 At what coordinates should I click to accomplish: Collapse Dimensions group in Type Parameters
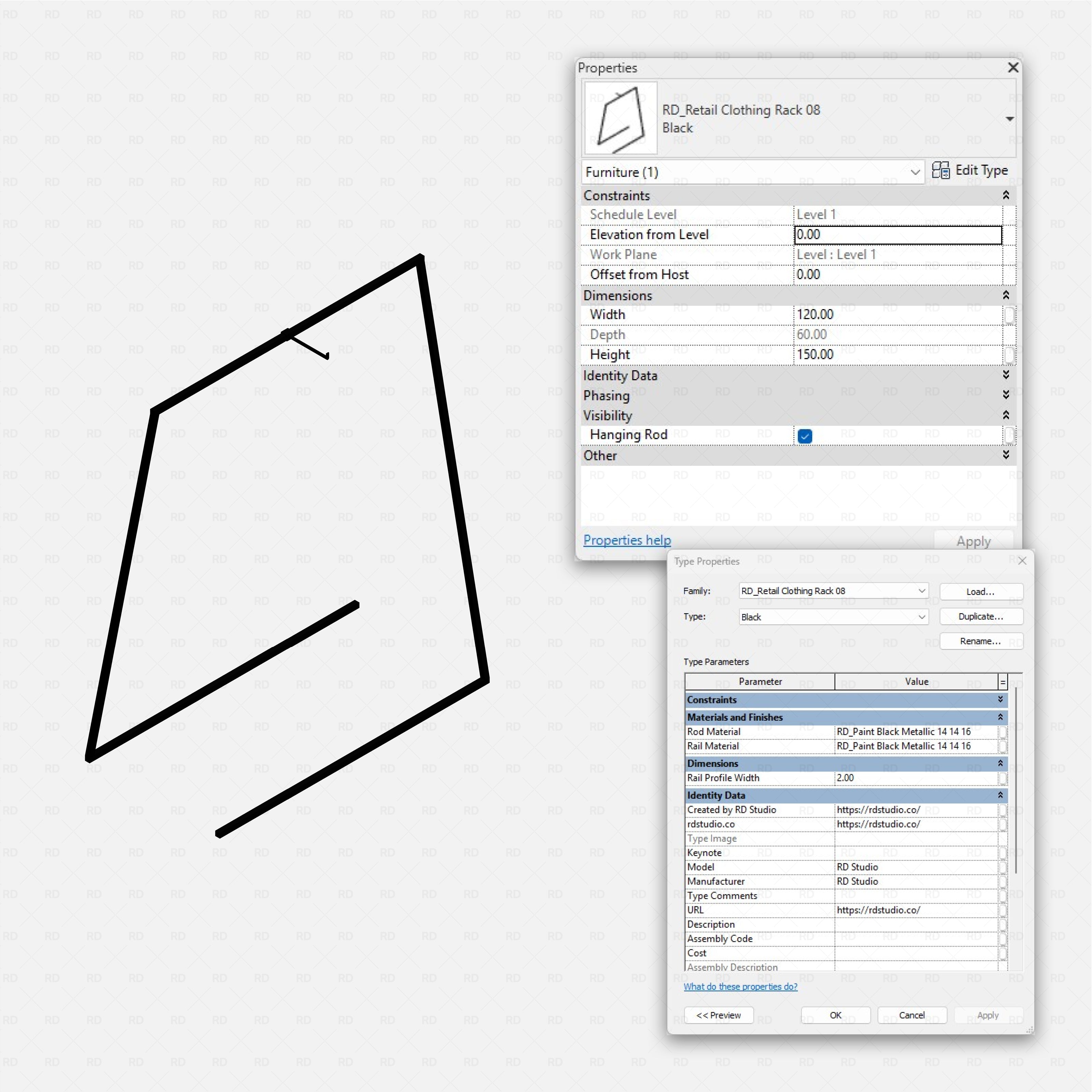[x=1001, y=764]
